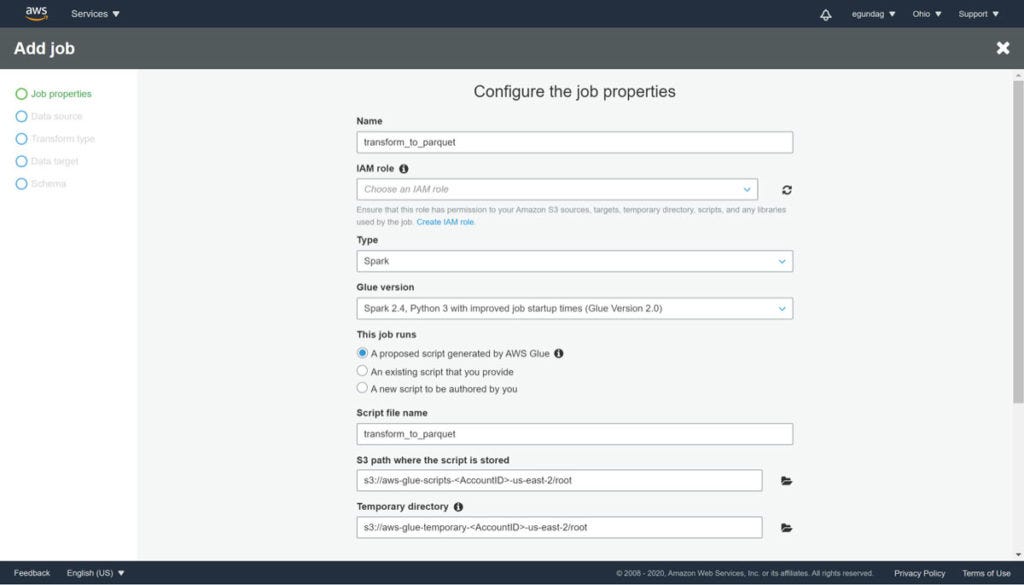
Task: Open the Type dropdown showing Spark
Action: 574,261
